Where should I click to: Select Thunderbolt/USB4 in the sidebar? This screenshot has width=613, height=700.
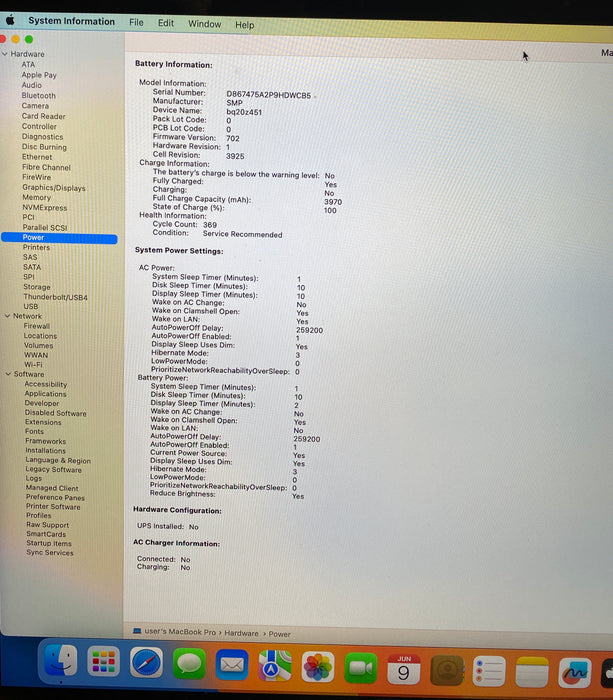[55, 297]
